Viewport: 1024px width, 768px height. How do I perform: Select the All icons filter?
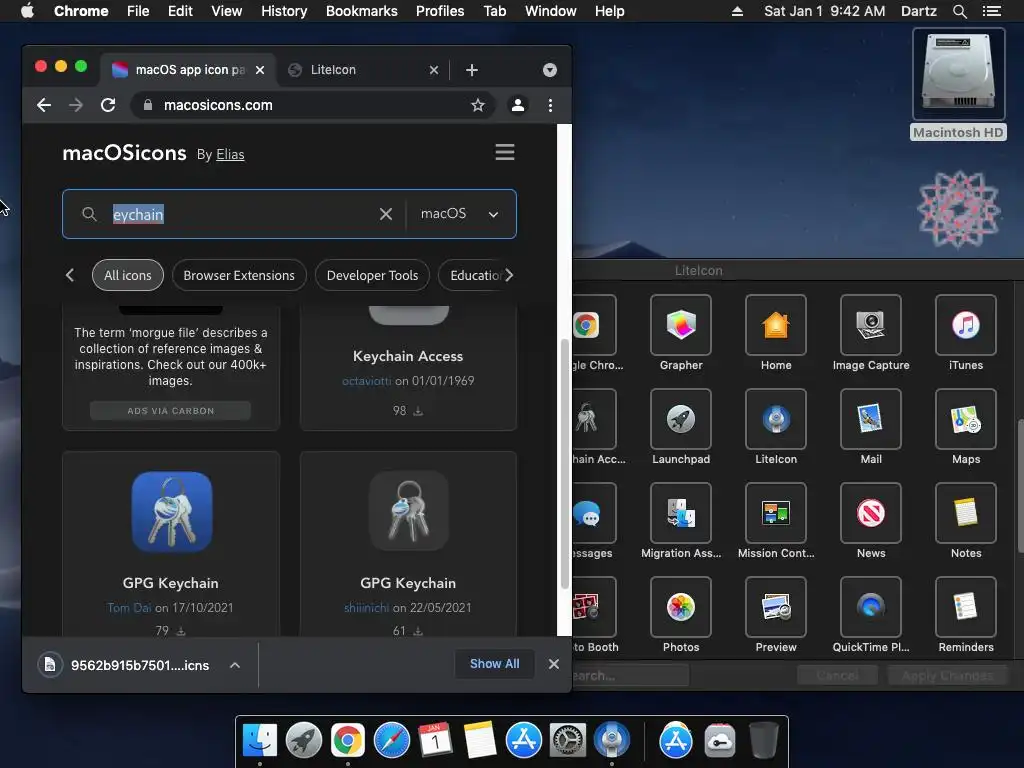click(128, 276)
